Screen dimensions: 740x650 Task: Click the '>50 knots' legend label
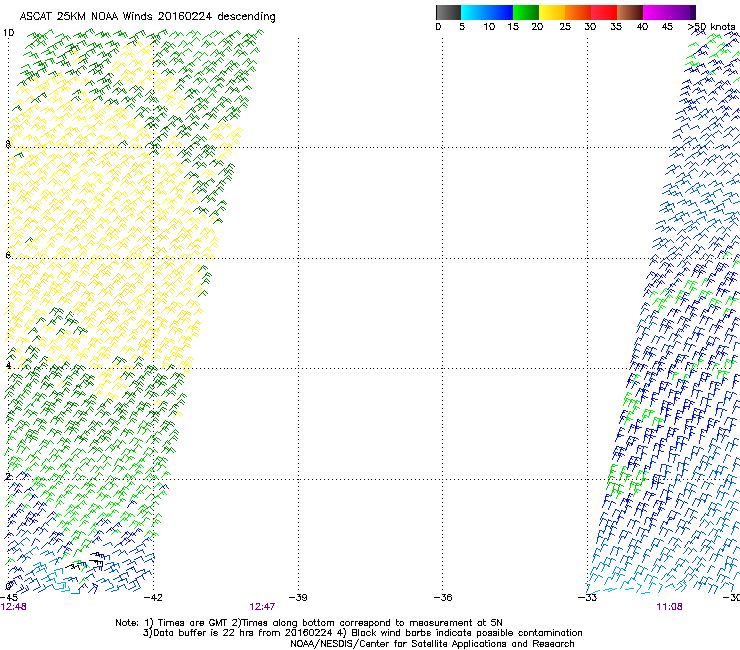coord(712,26)
